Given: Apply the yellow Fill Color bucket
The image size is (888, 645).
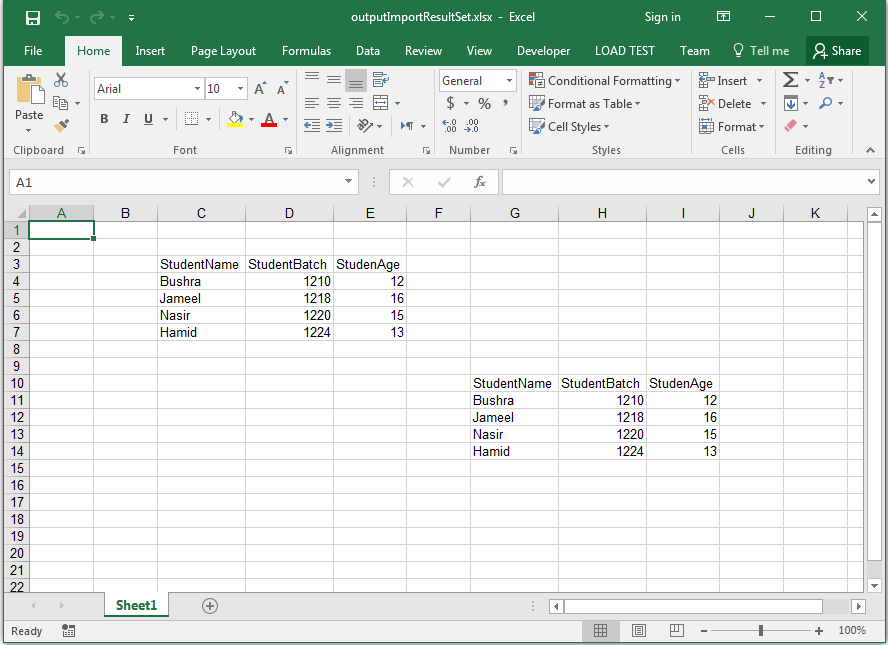Looking at the screenshot, I should [x=235, y=119].
